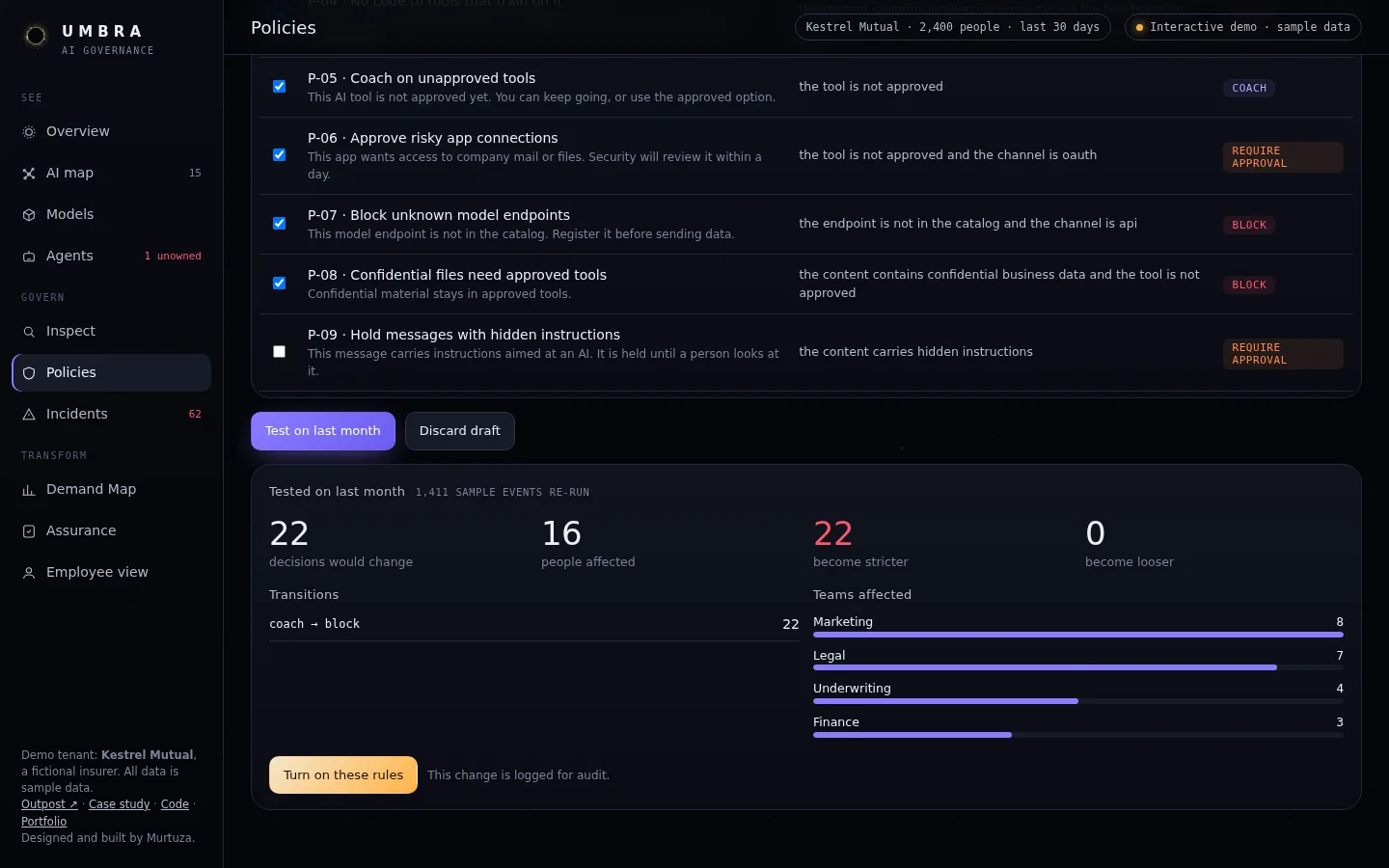The width and height of the screenshot is (1389, 868).
Task: Click the Marketing teams affected bar
Action: pyautogui.click(x=1078, y=635)
